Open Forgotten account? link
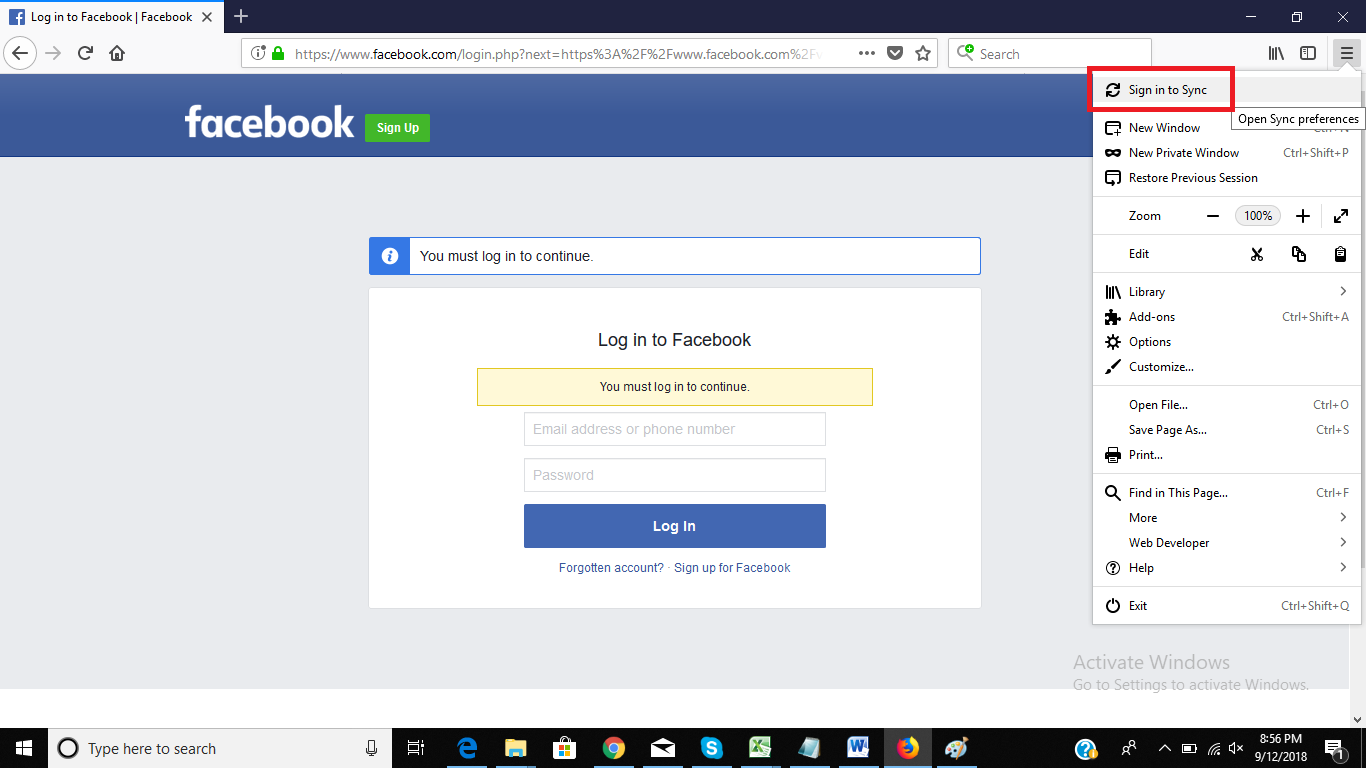 pyautogui.click(x=611, y=568)
